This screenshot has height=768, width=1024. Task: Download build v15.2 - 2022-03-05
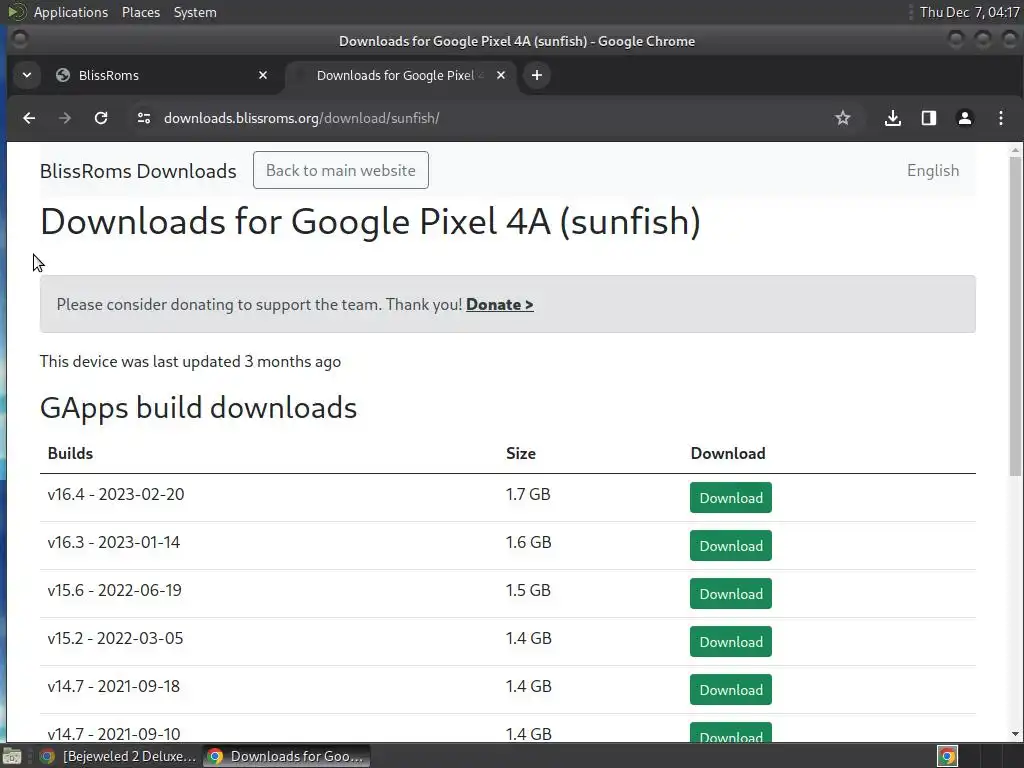tap(731, 641)
